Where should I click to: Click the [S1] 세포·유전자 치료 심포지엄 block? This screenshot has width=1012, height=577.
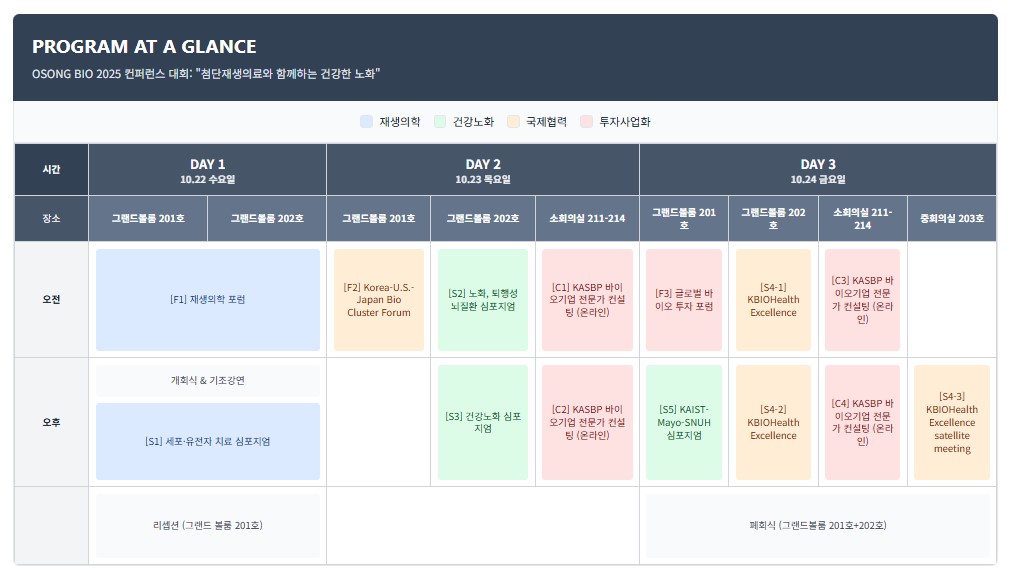coord(207,441)
